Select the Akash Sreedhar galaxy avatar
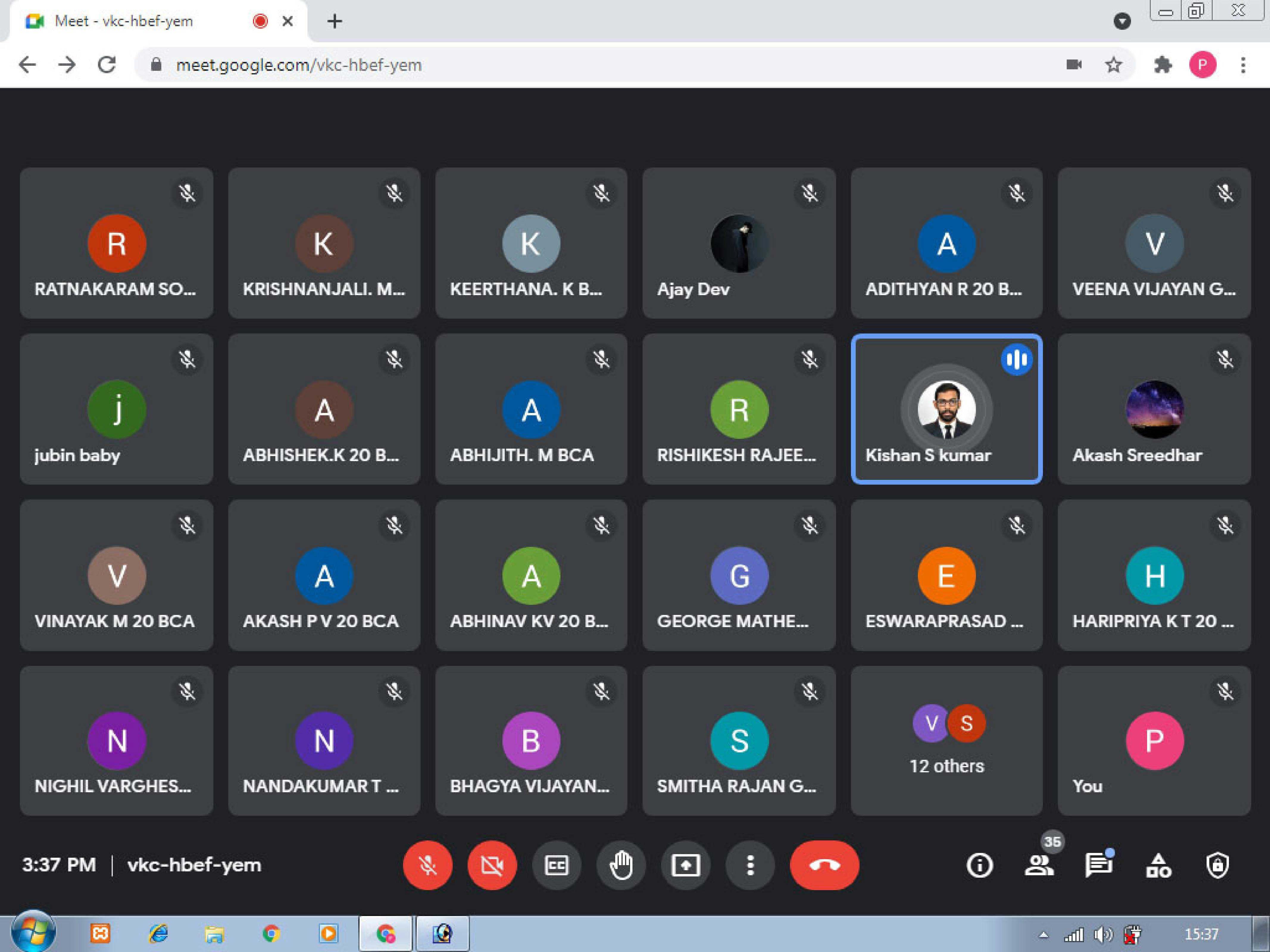This screenshot has height=952, width=1270. point(1155,410)
